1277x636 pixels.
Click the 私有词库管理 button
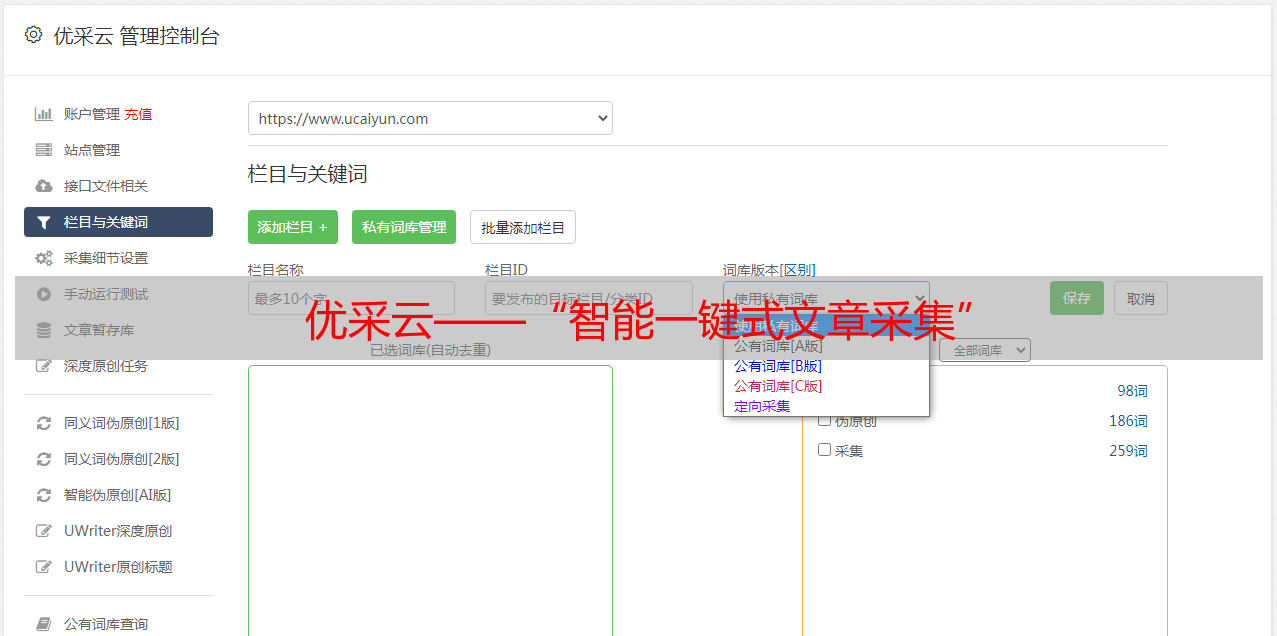[404, 227]
